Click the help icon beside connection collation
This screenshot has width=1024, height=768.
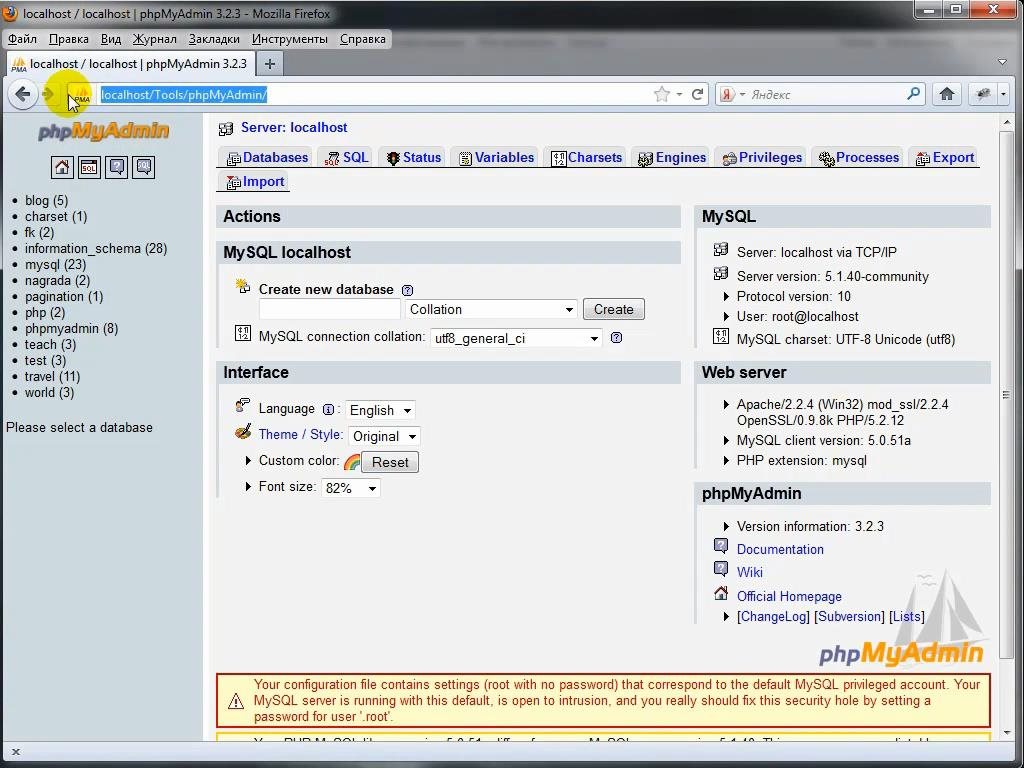click(616, 338)
